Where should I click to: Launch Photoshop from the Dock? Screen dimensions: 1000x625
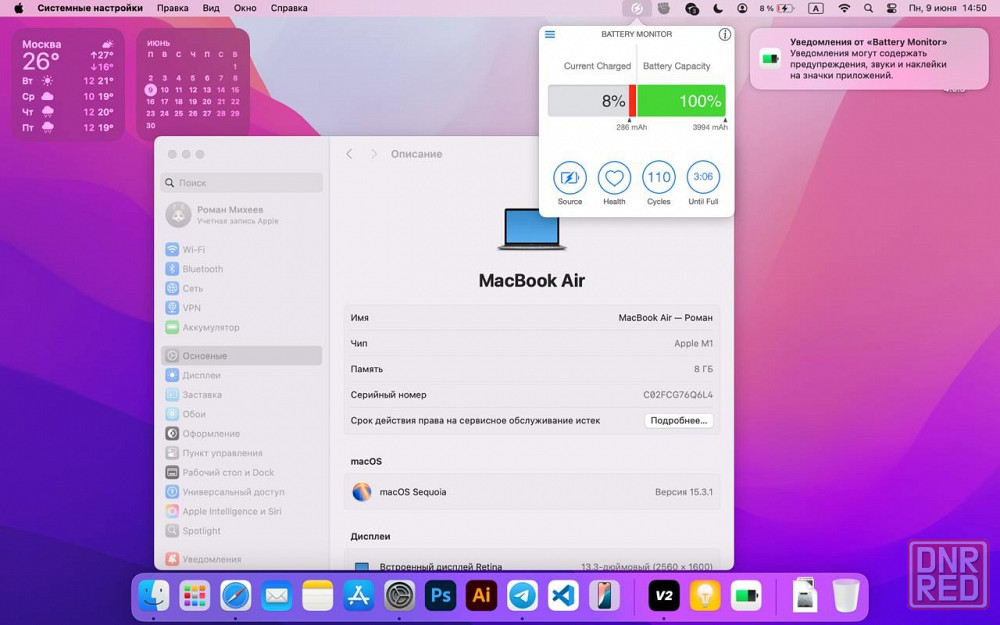click(x=441, y=596)
